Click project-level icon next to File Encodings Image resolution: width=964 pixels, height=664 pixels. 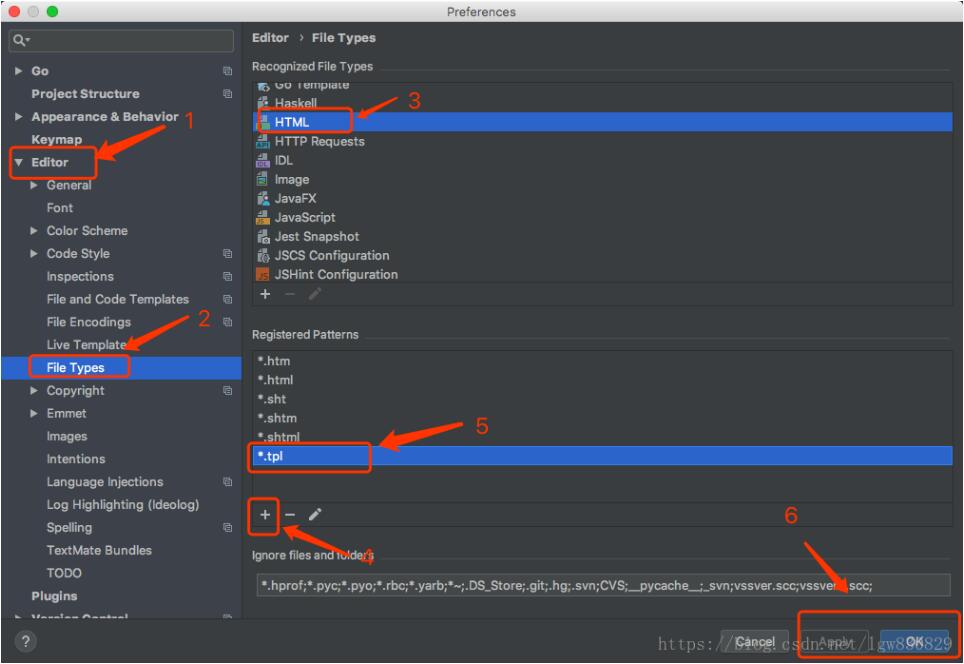point(227,322)
